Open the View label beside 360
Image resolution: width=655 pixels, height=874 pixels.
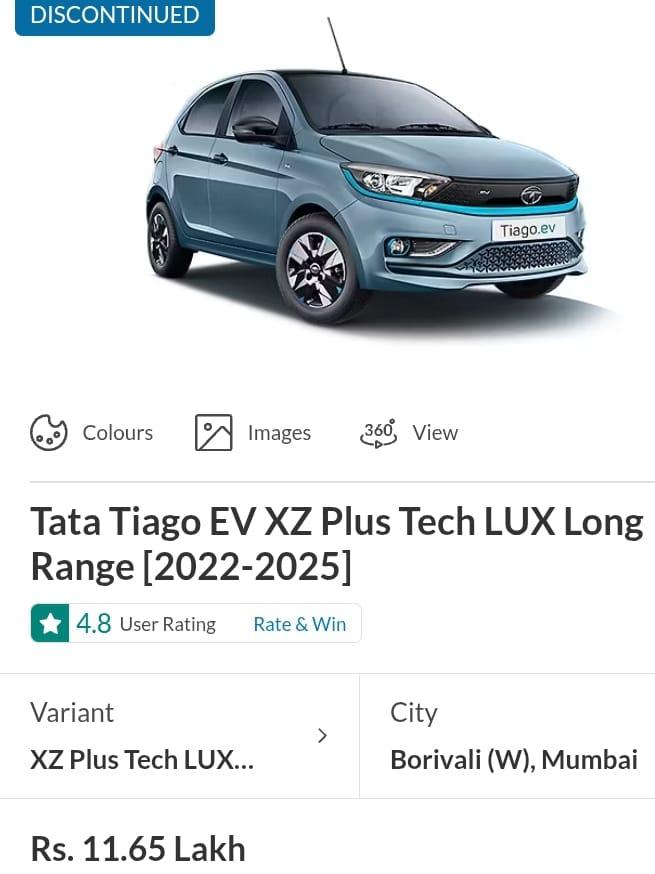click(x=435, y=433)
